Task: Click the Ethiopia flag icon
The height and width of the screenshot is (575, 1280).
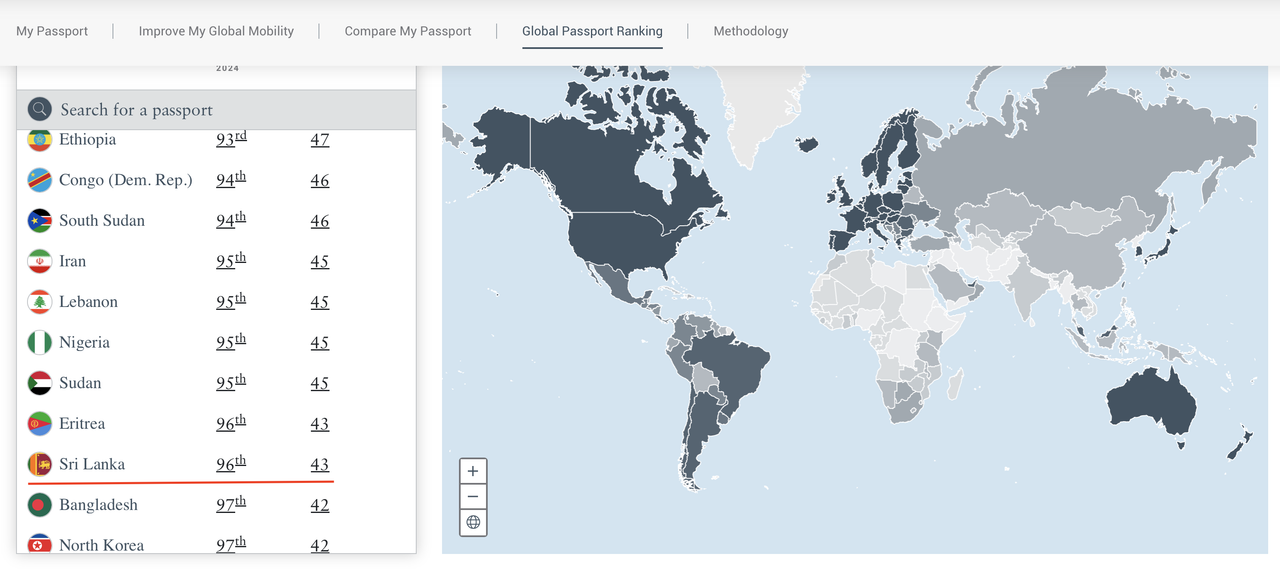Action: coord(40,140)
